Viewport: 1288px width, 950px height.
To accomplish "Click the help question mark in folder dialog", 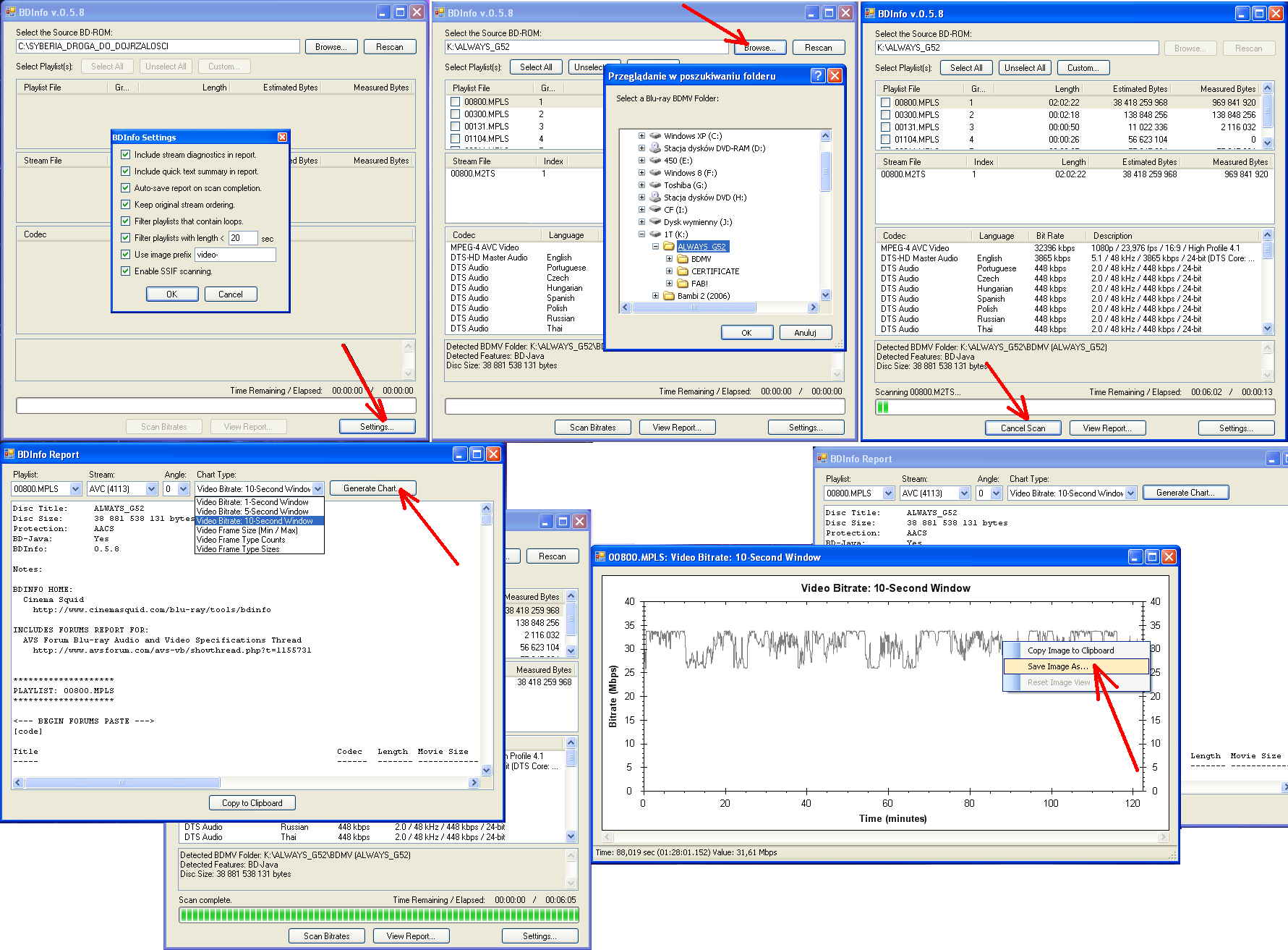I will coord(818,76).
